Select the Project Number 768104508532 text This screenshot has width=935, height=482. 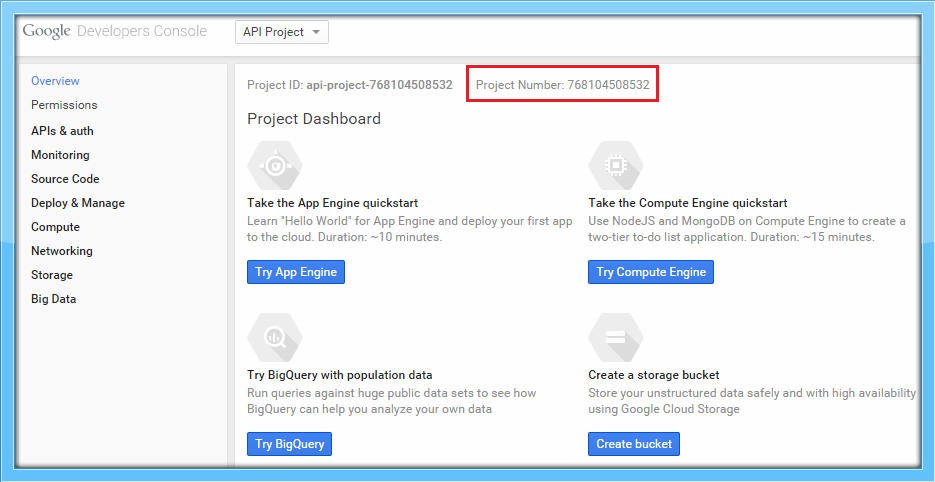562,85
